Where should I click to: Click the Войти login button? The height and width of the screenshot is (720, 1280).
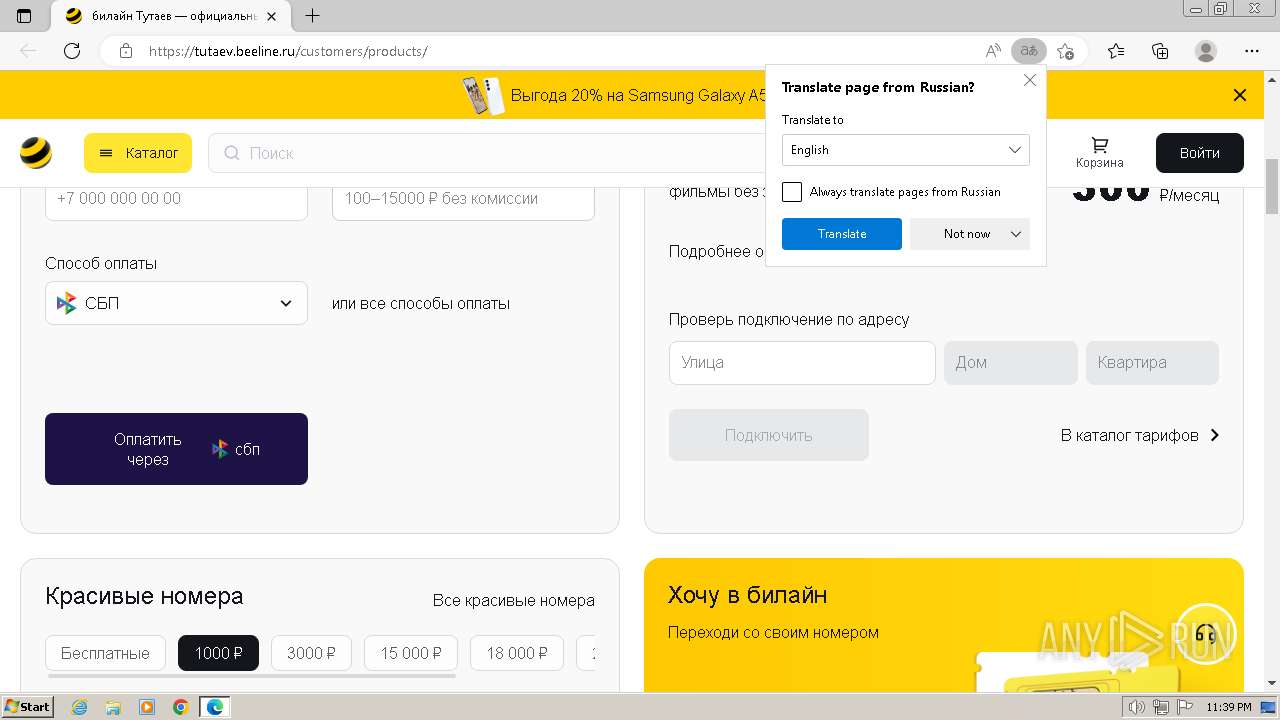(x=1199, y=153)
